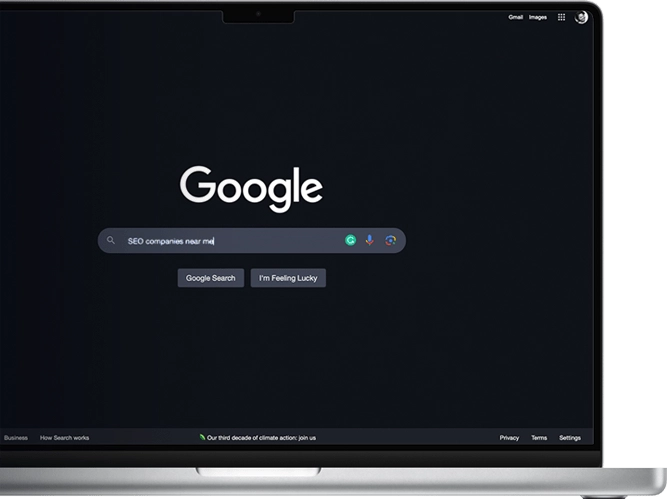Click the magnifier icon in search box

[x=111, y=241]
